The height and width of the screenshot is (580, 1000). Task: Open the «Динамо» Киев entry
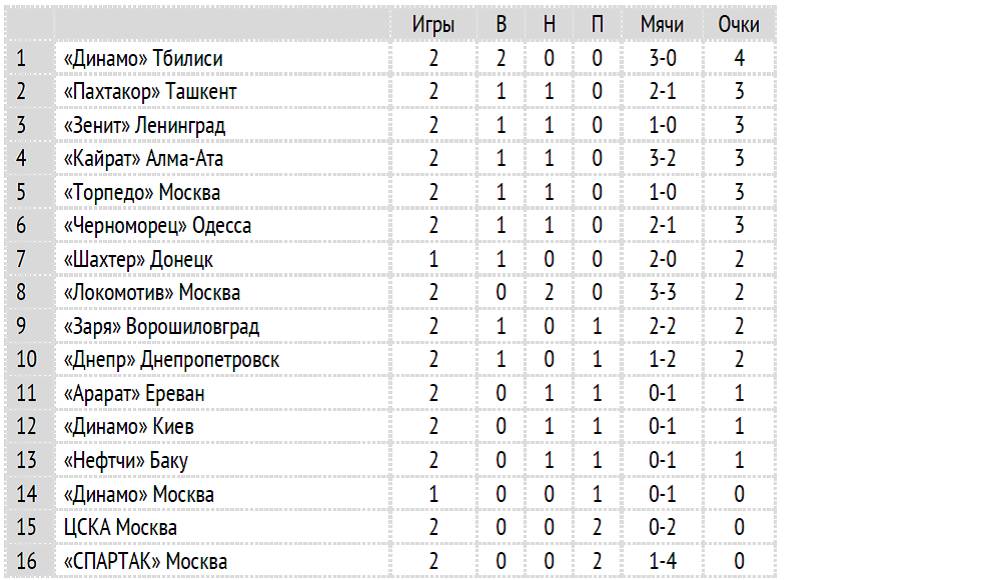[x=128, y=427]
